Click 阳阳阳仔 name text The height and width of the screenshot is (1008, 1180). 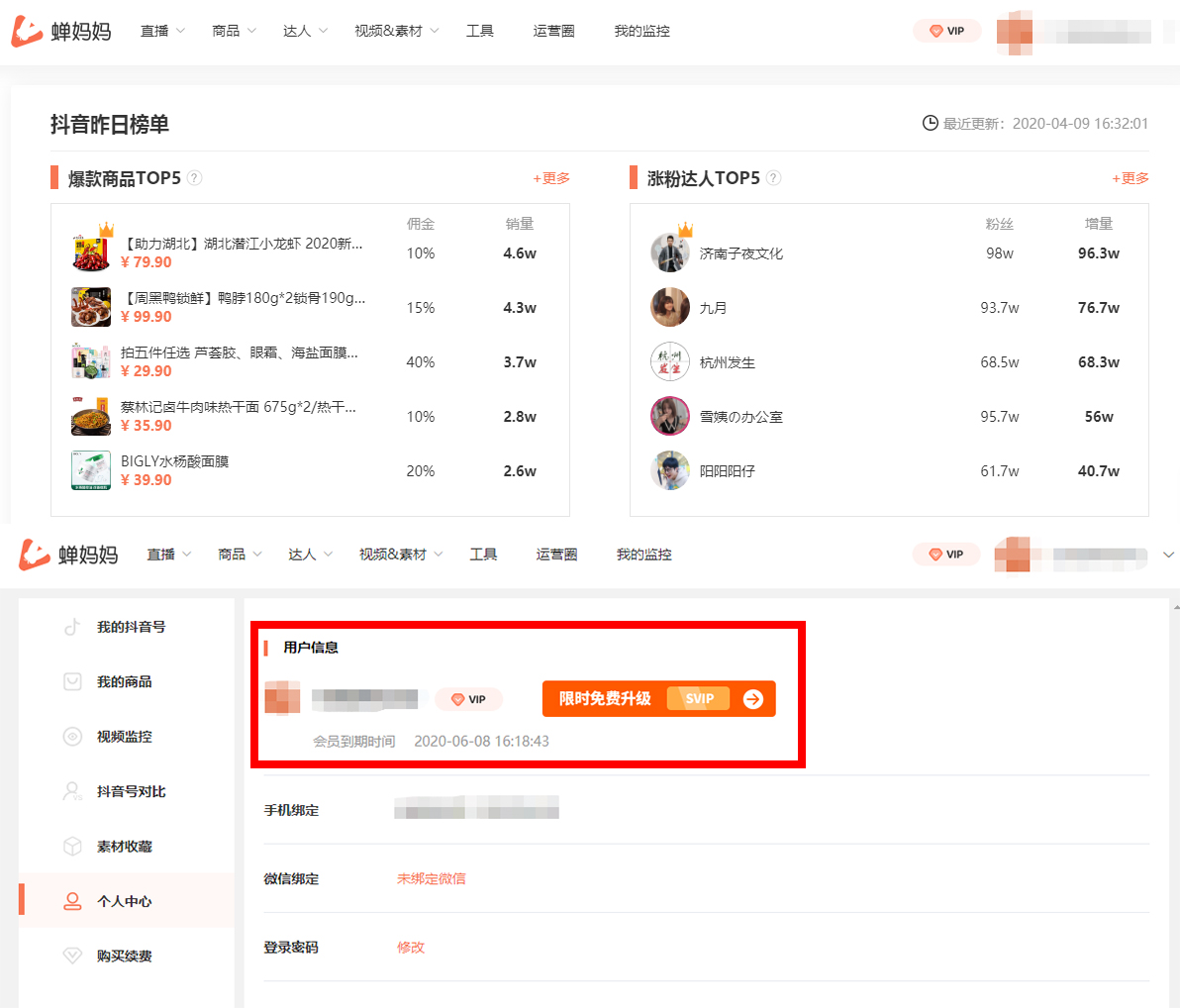(727, 471)
